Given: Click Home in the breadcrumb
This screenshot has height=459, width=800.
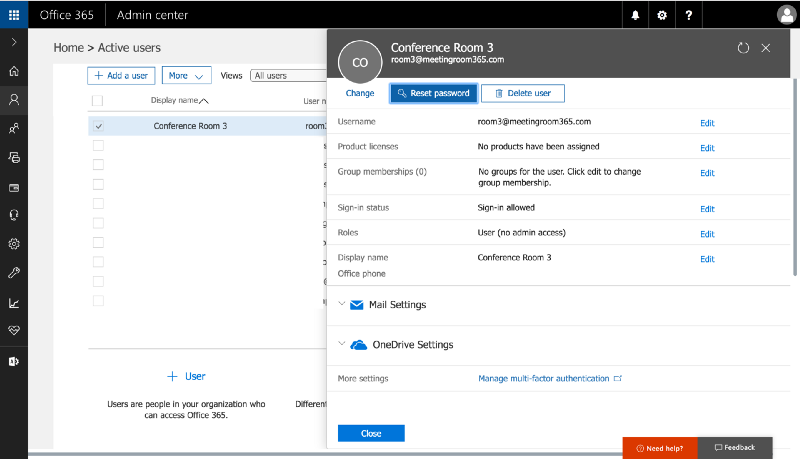Looking at the screenshot, I should point(68,48).
